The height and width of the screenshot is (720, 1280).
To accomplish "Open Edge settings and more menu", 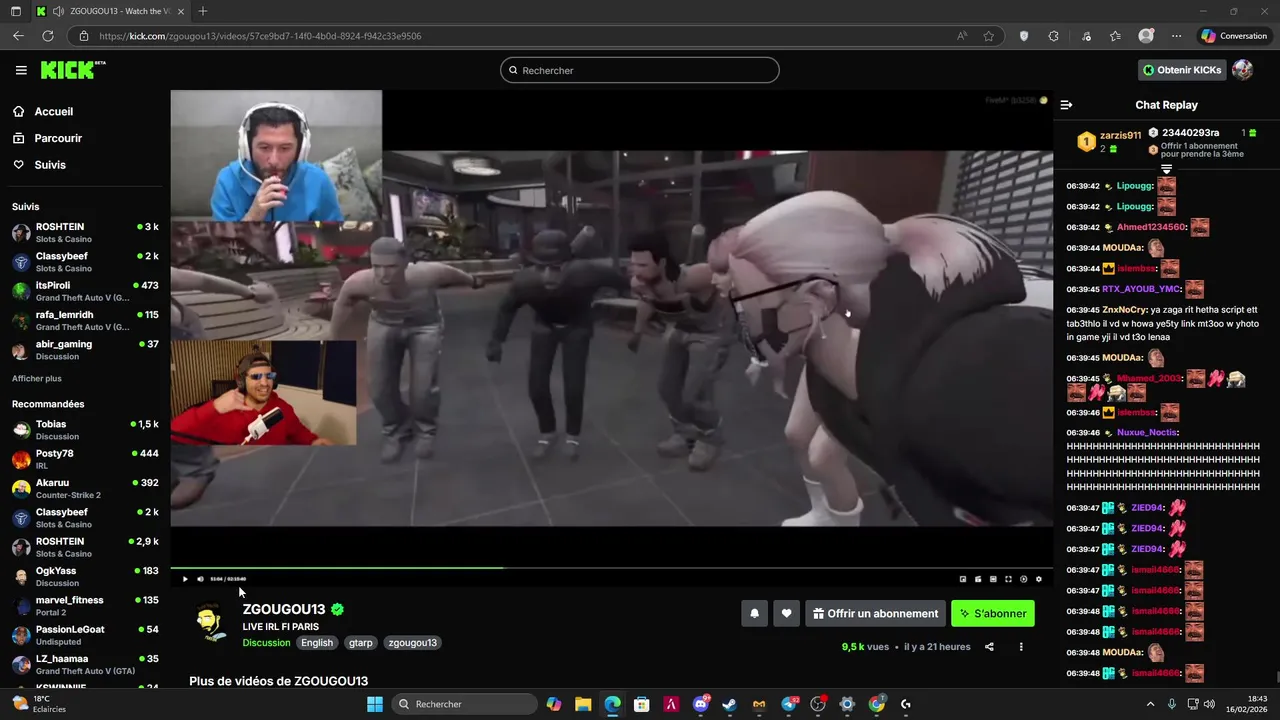I will coord(1176,36).
